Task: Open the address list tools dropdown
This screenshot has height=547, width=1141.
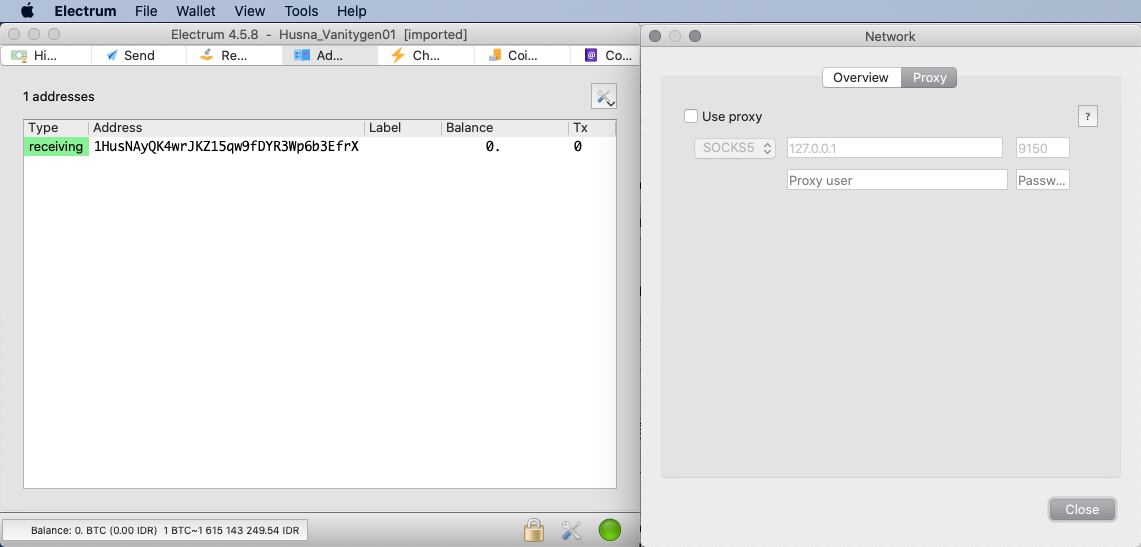Action: coord(604,97)
